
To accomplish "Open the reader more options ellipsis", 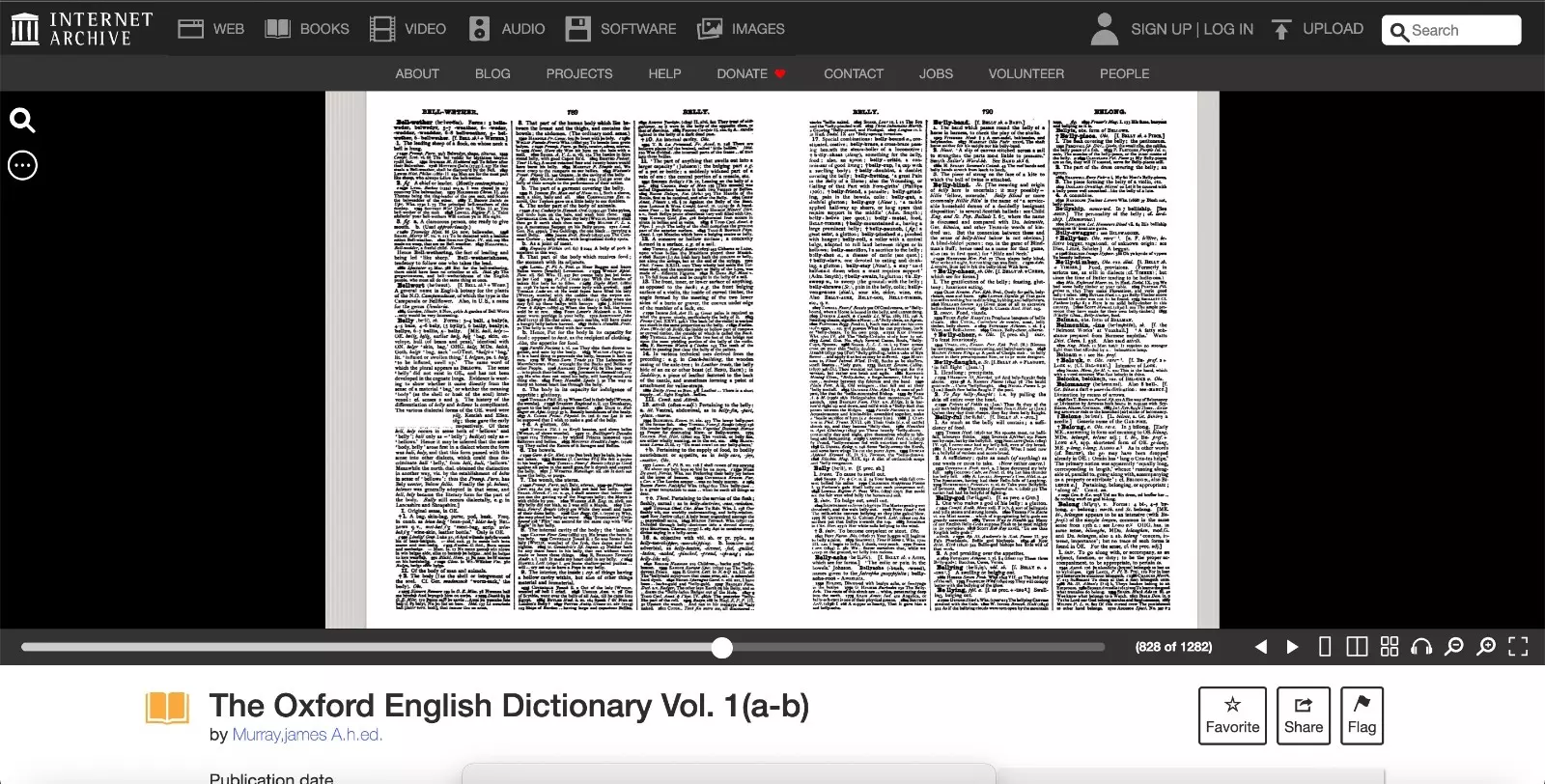I will (x=22, y=166).
